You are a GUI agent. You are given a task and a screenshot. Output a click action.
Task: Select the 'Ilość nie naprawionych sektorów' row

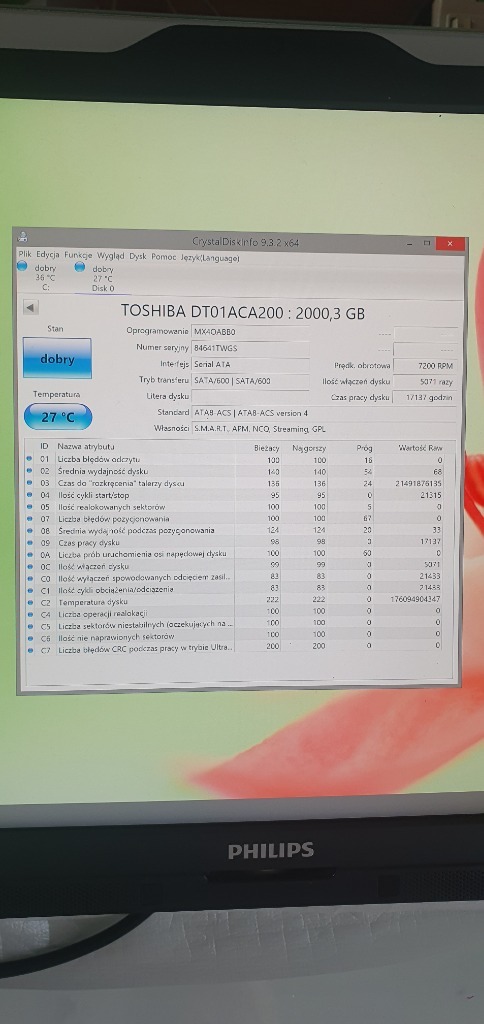point(234,637)
